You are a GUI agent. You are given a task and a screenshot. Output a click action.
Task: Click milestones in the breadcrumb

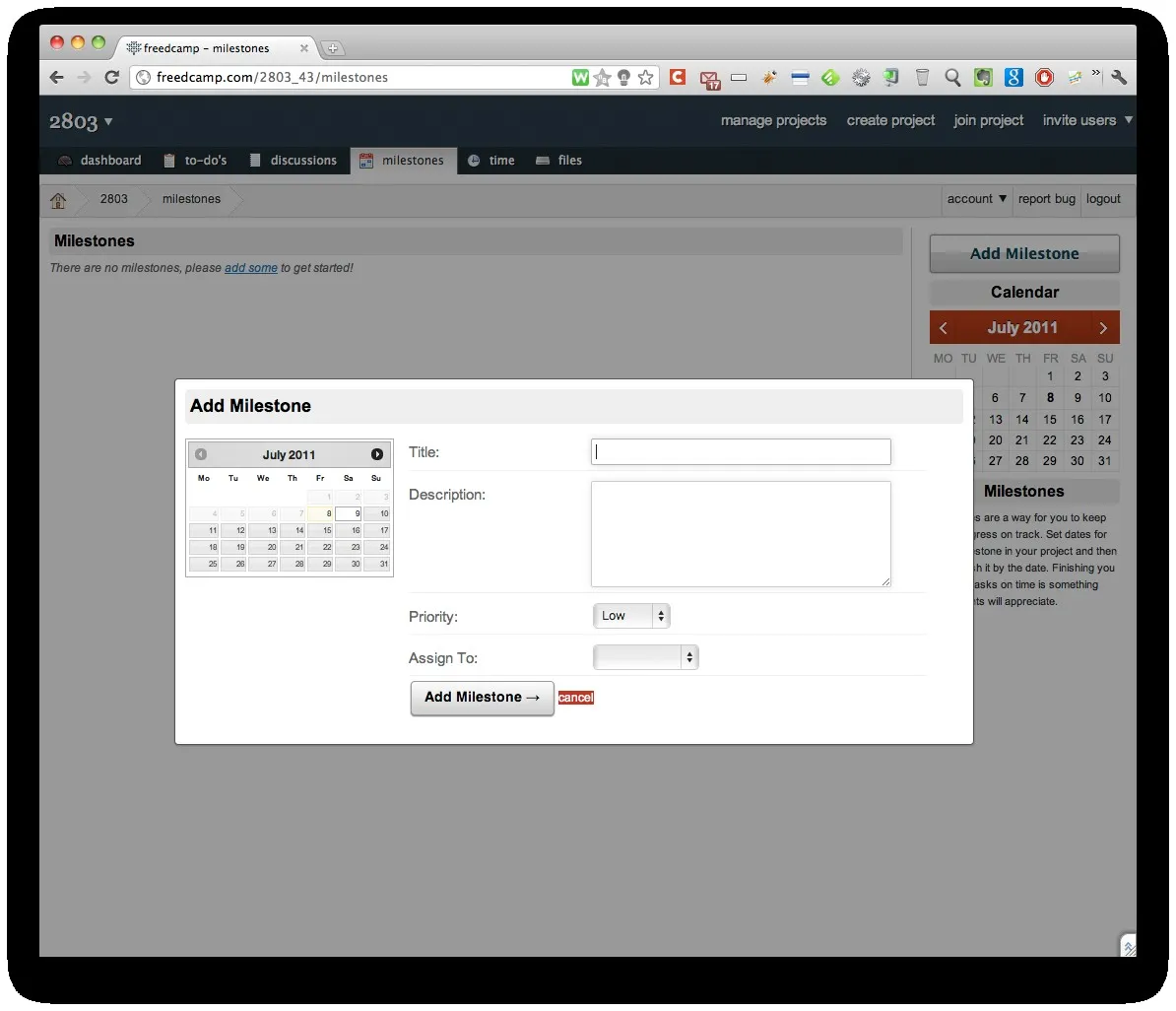coord(191,199)
